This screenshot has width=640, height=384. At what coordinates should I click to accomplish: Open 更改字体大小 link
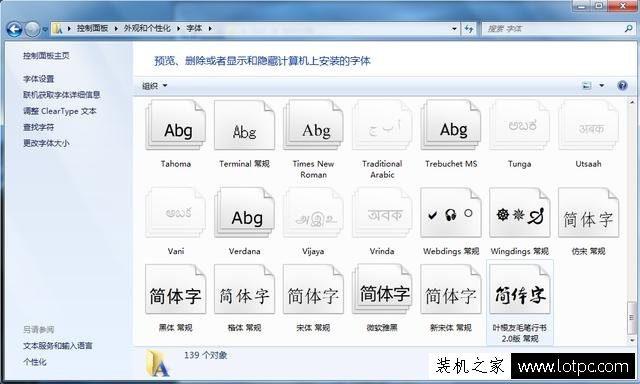point(46,143)
